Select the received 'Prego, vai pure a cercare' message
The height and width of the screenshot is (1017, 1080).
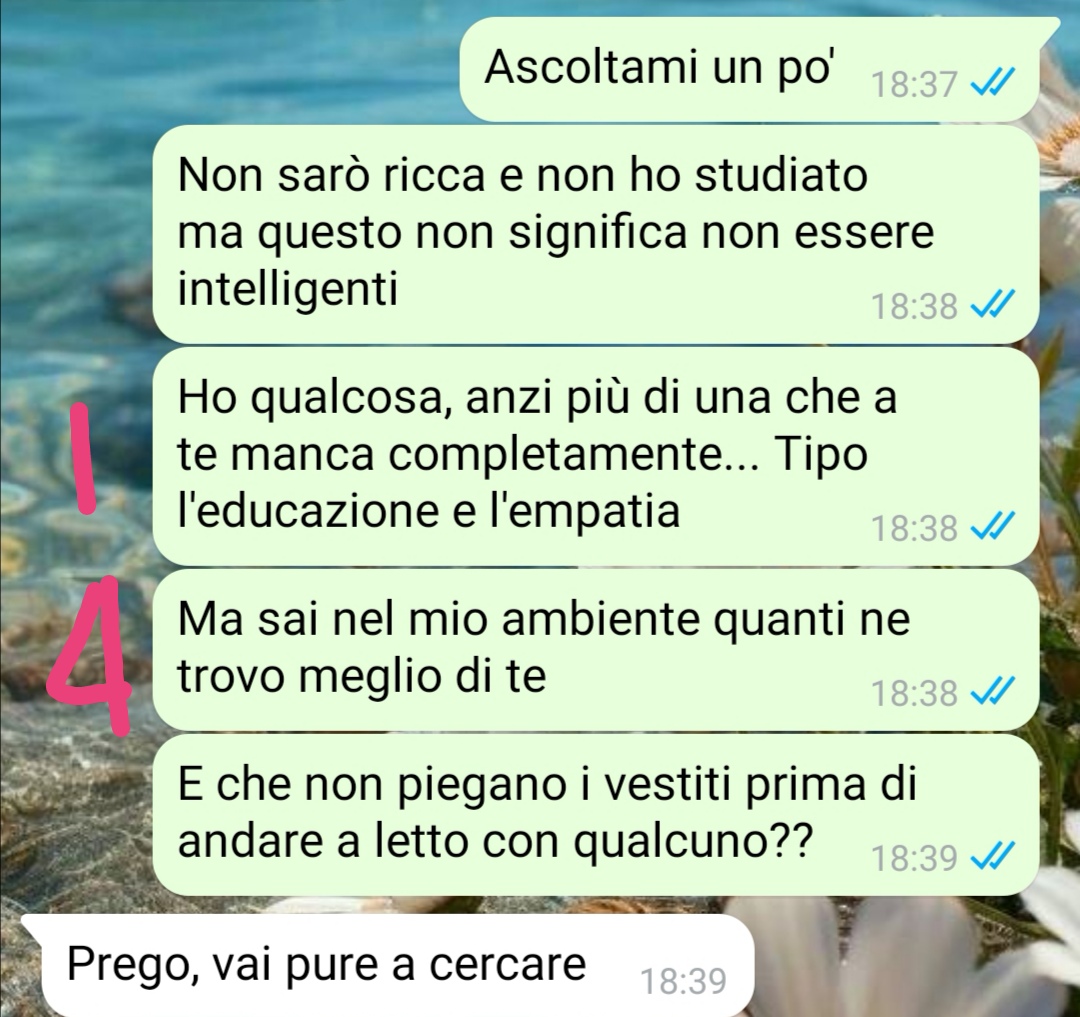pos(388,965)
